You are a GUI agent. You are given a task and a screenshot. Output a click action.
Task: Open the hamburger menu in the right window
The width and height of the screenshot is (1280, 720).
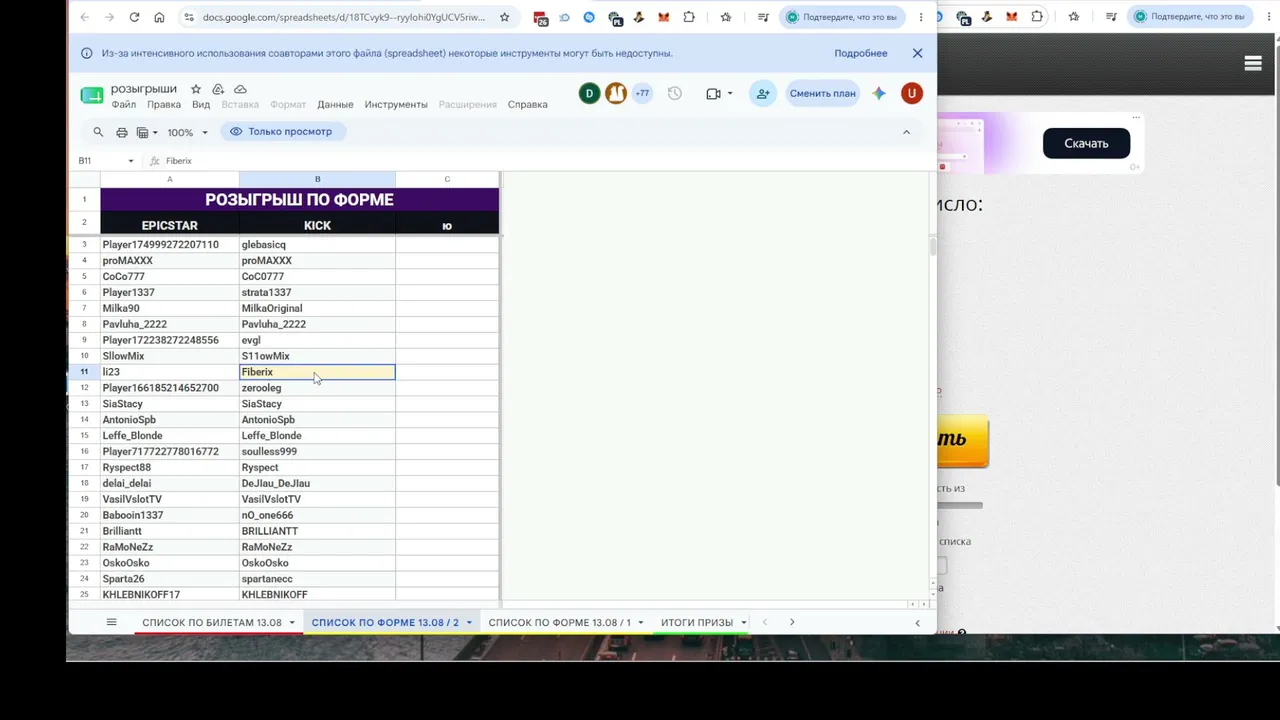pos(1253,63)
